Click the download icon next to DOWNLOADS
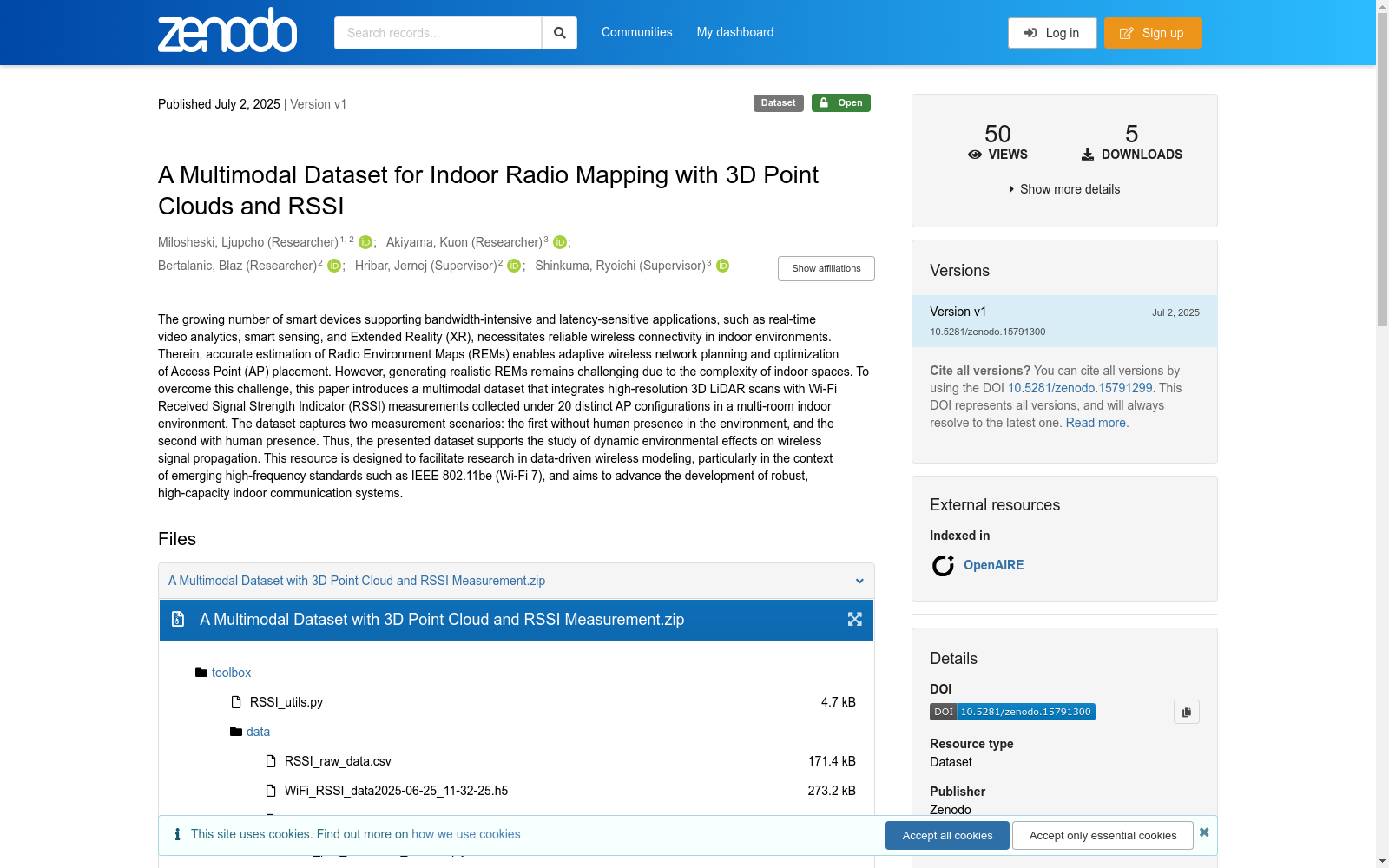 point(1088,155)
